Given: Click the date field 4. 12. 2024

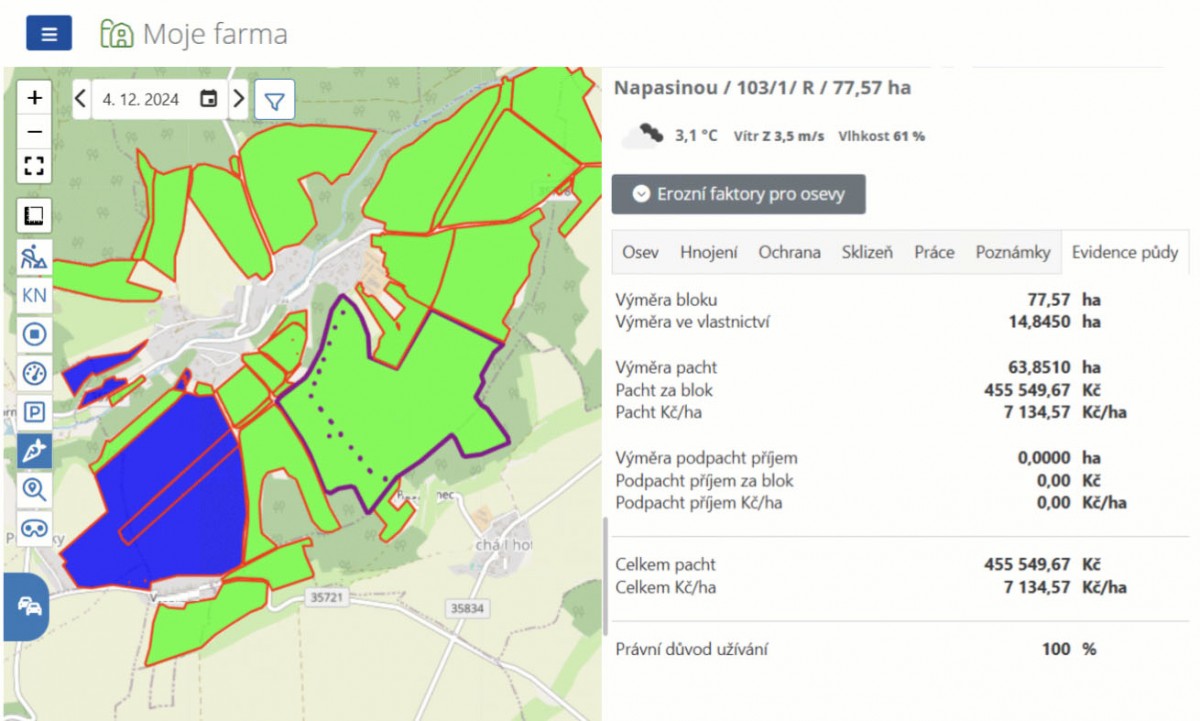Looking at the screenshot, I should [x=141, y=99].
